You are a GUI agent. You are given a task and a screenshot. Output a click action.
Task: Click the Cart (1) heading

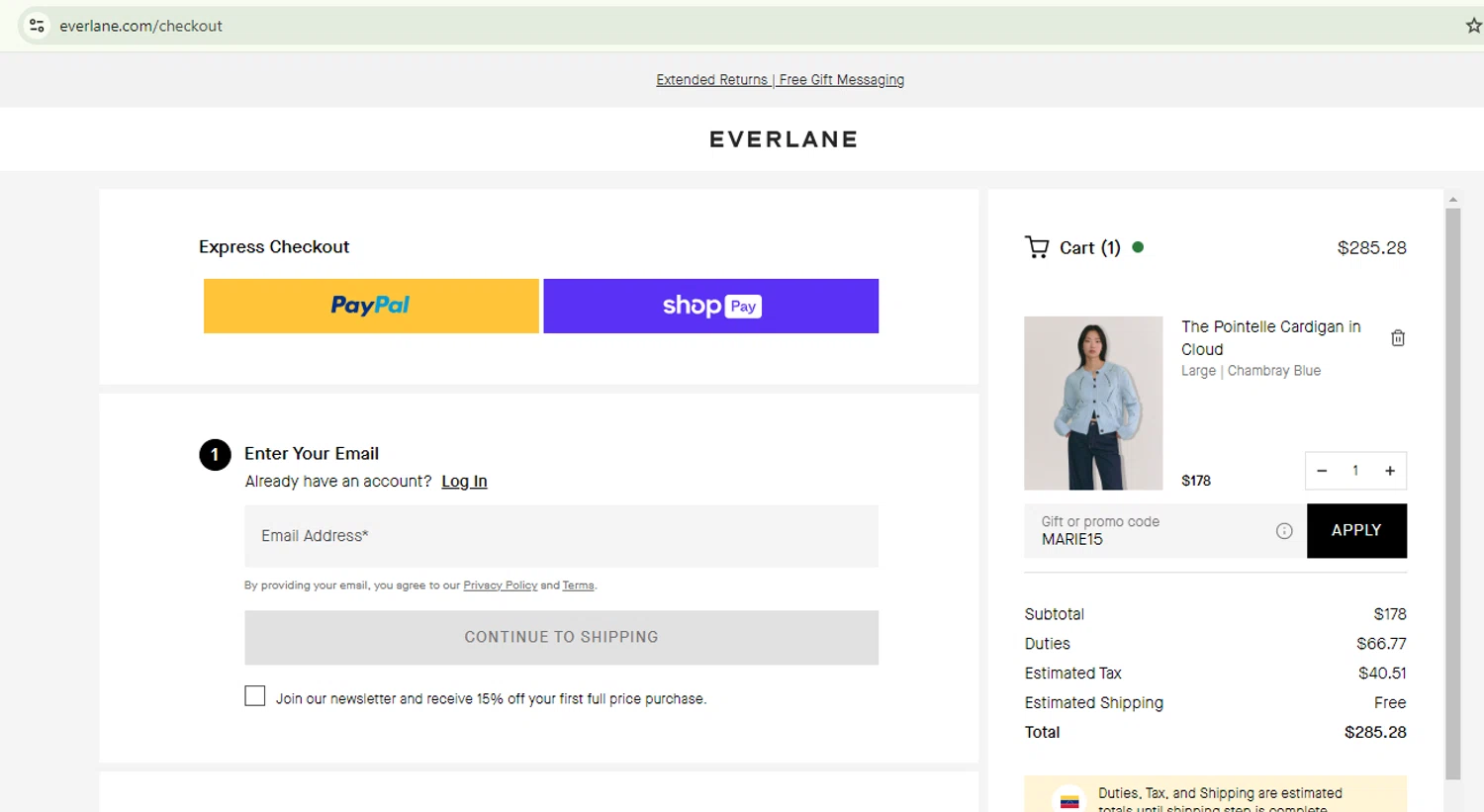(x=1089, y=248)
